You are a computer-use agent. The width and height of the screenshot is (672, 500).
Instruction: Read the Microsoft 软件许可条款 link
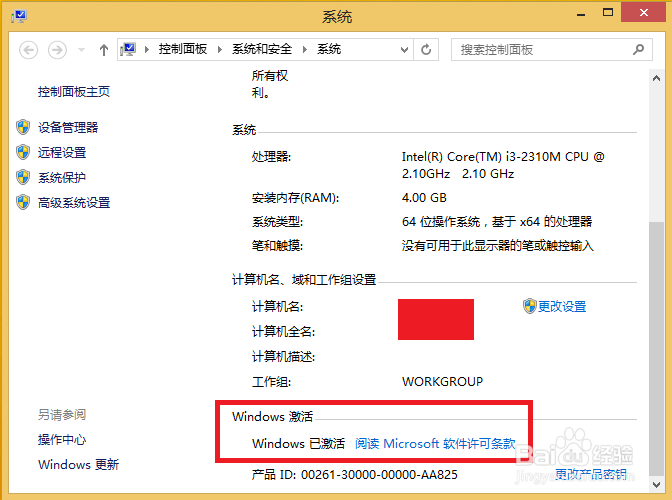pyautogui.click(x=435, y=443)
